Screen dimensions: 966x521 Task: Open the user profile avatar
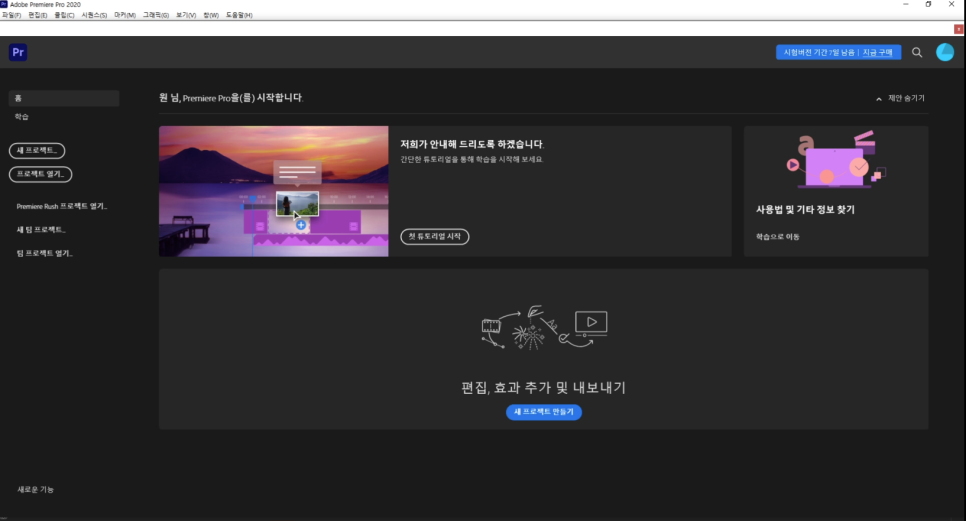pyautogui.click(x=944, y=52)
